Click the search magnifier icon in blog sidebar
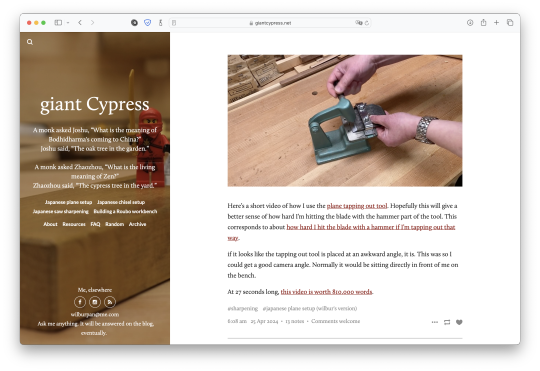540x371 pixels. click(30, 42)
